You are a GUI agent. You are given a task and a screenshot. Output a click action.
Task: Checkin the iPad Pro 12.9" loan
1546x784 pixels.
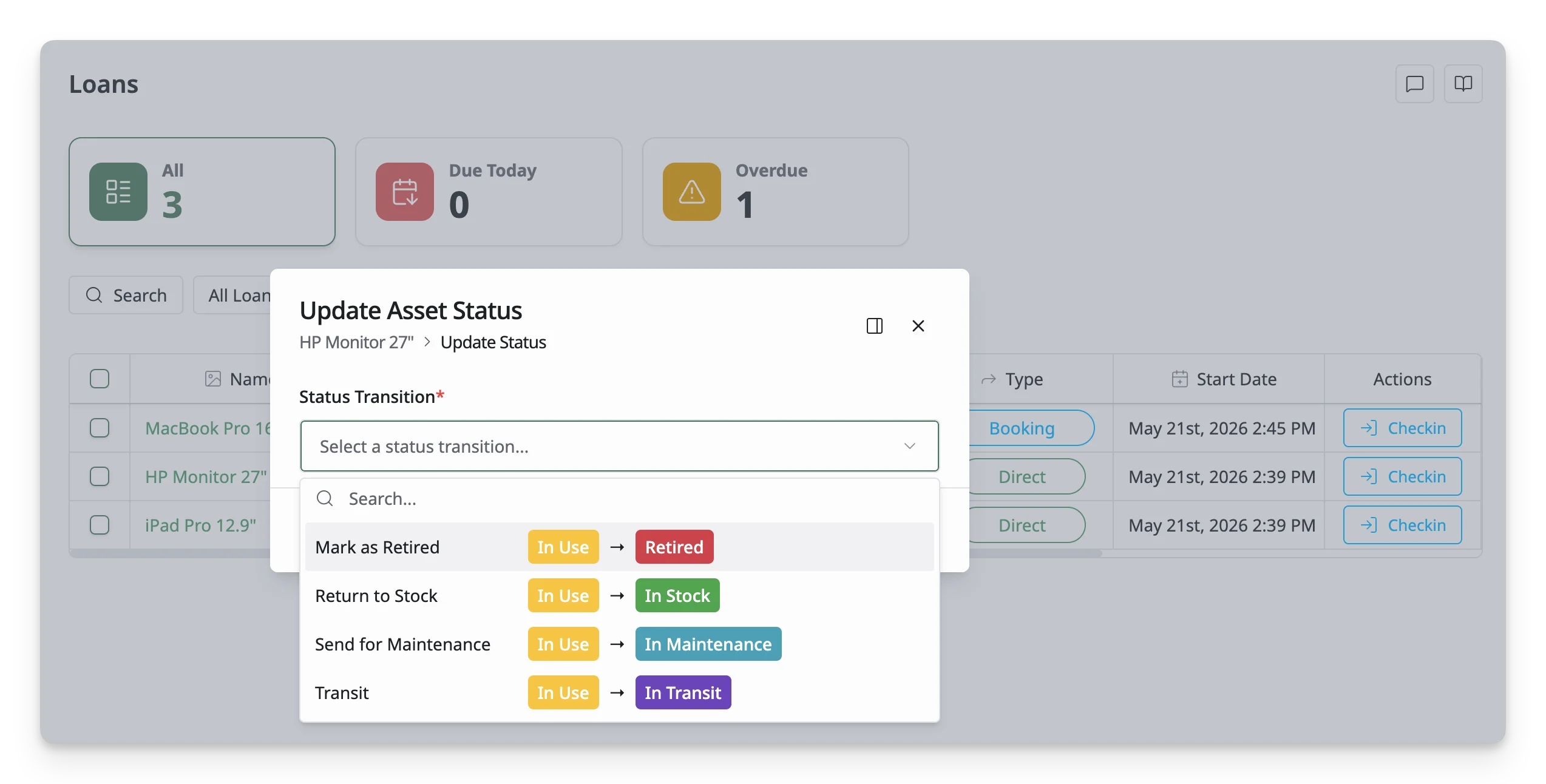[1402, 525]
